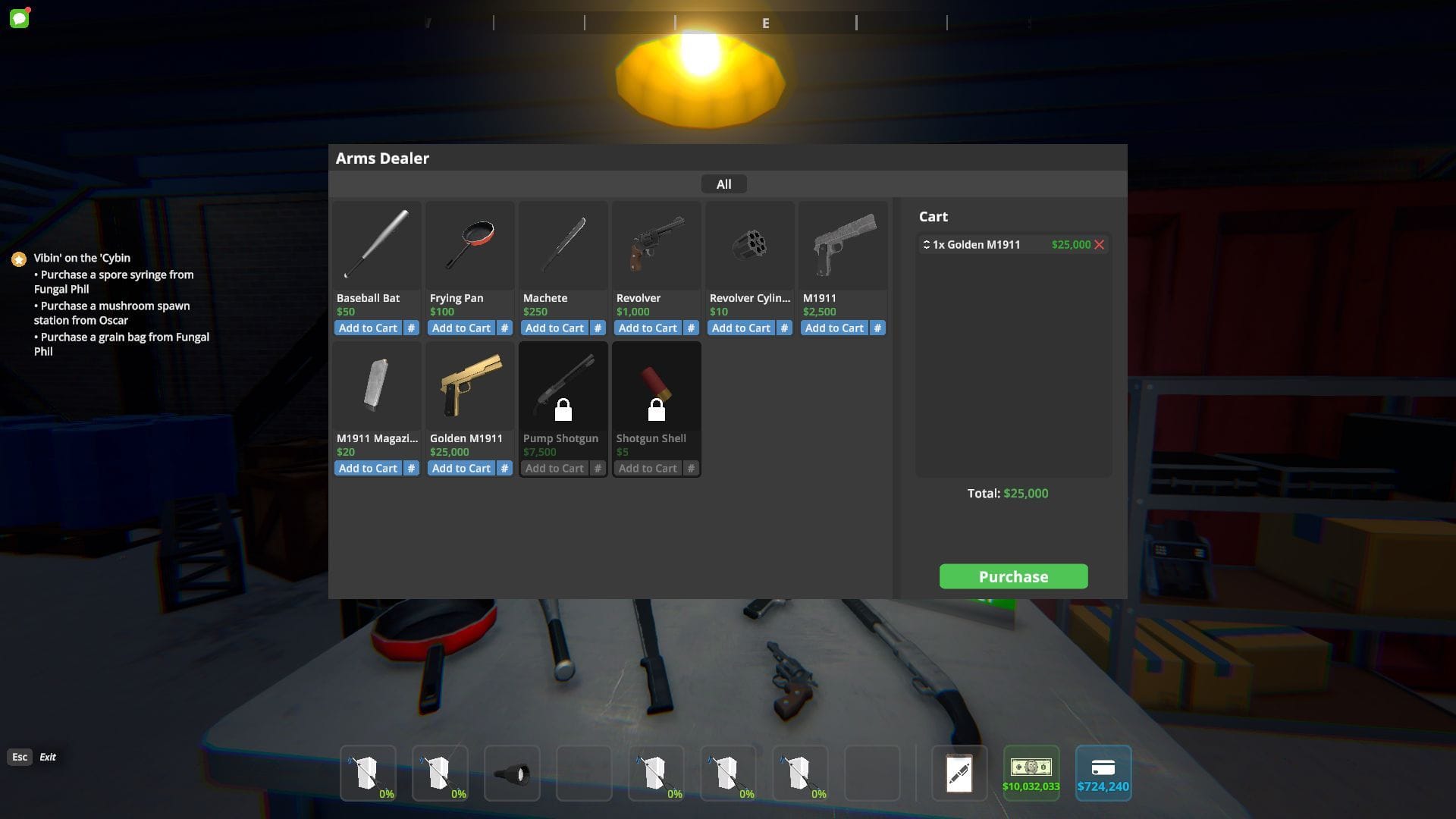
Task: Select the All category tab
Action: click(723, 184)
